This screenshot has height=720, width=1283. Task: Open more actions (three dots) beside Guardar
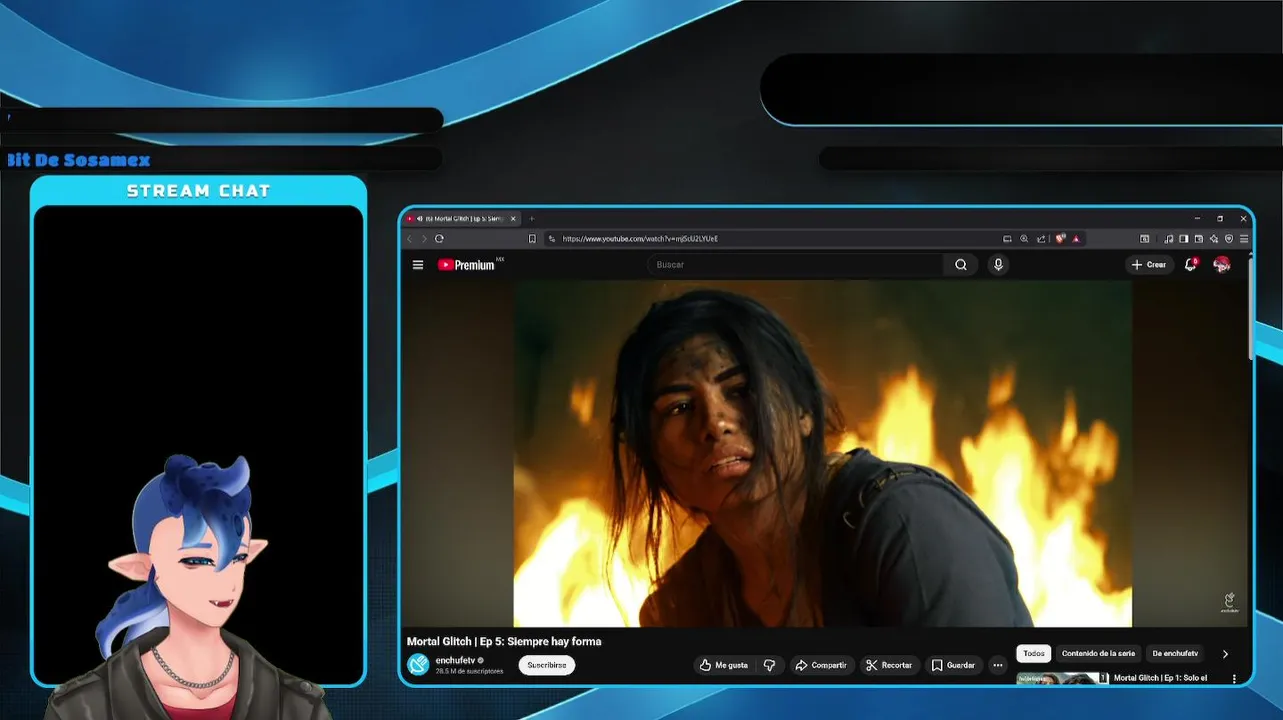tap(998, 665)
